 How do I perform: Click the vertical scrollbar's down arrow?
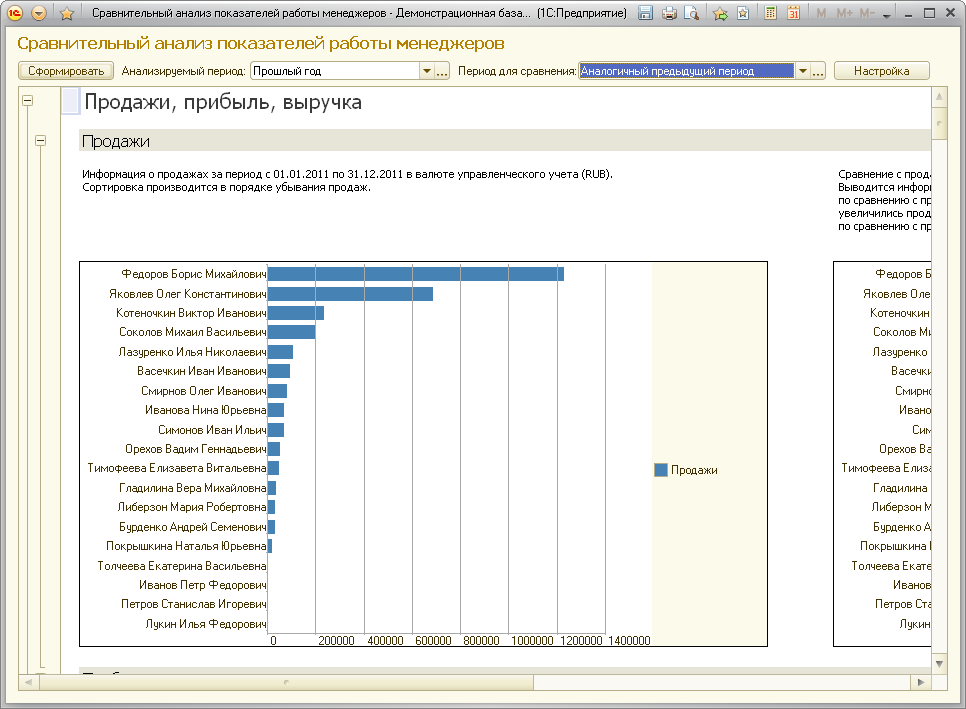click(939, 662)
